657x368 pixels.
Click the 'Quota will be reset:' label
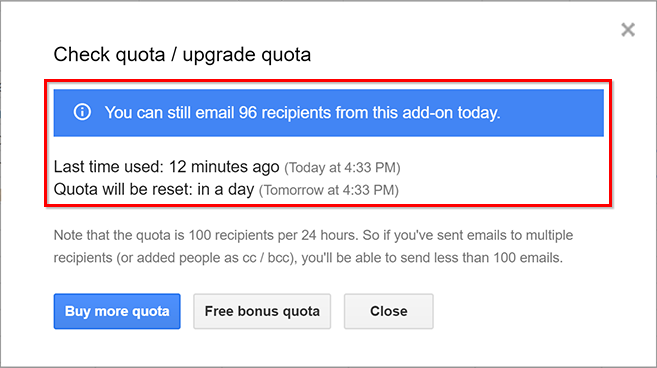(x=123, y=189)
